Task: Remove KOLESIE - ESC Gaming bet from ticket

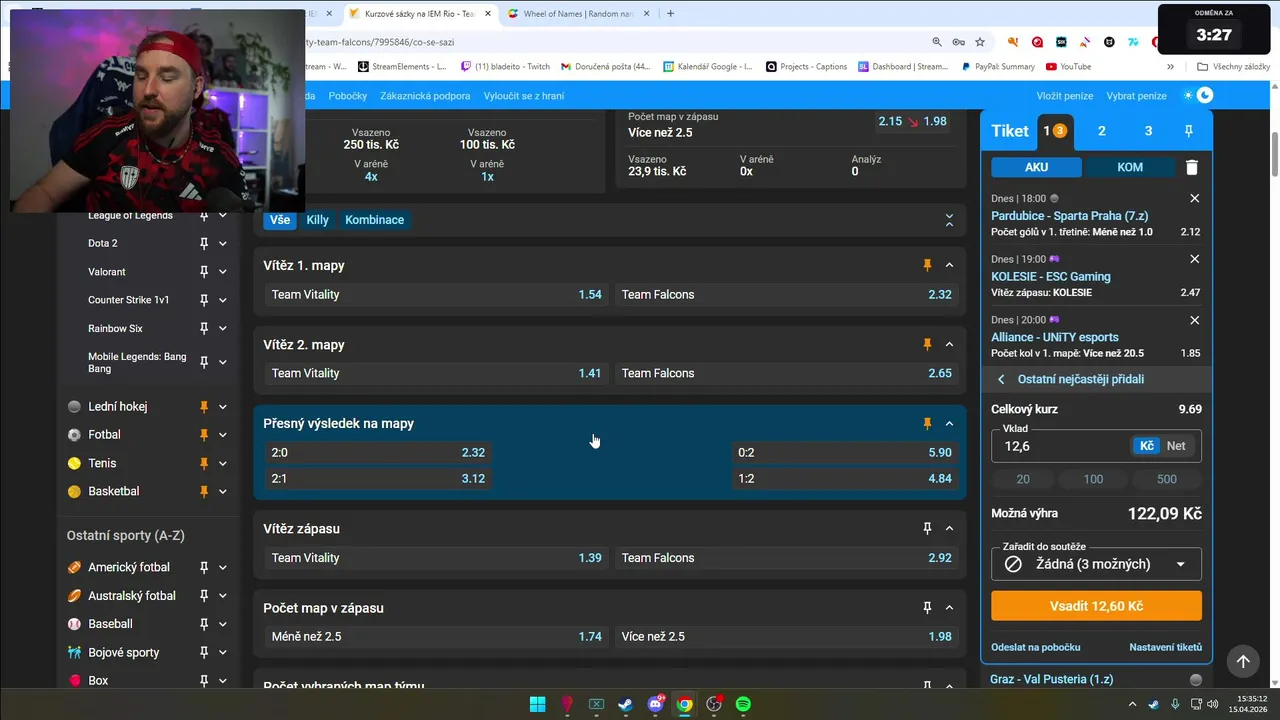Action: pyautogui.click(x=1194, y=260)
